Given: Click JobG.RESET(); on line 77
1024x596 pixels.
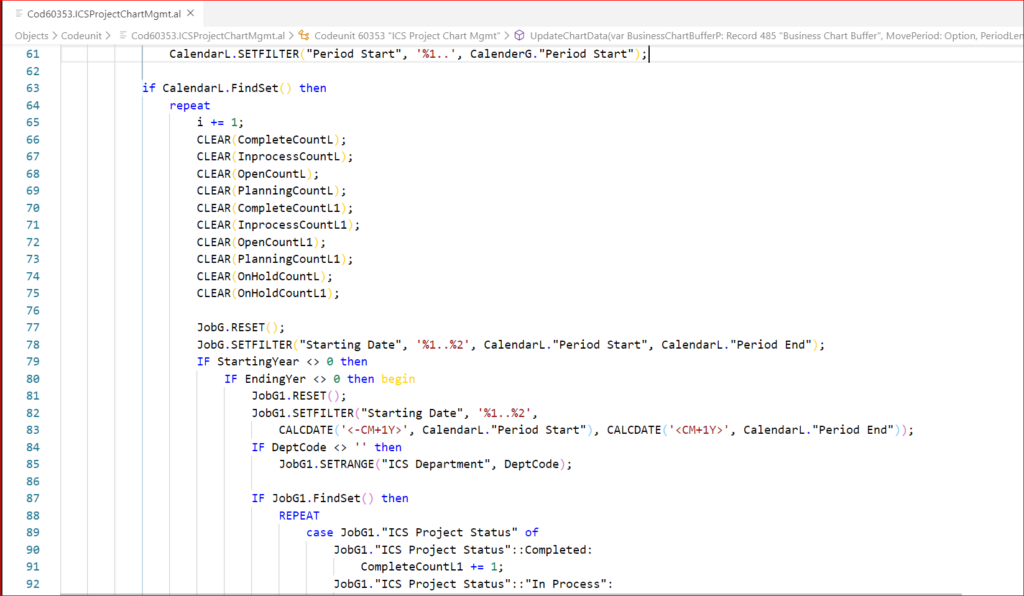Looking at the screenshot, I should click(x=241, y=328).
